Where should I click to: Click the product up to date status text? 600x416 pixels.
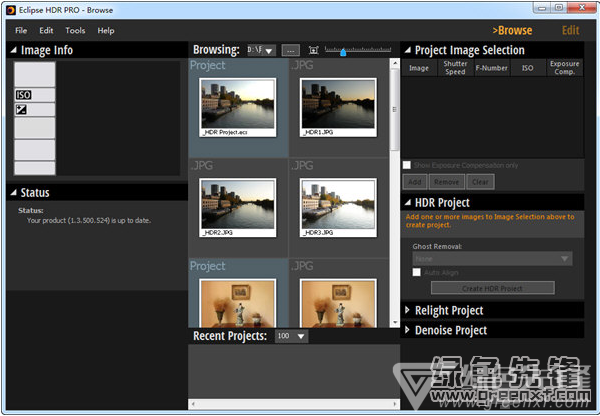tap(89, 220)
